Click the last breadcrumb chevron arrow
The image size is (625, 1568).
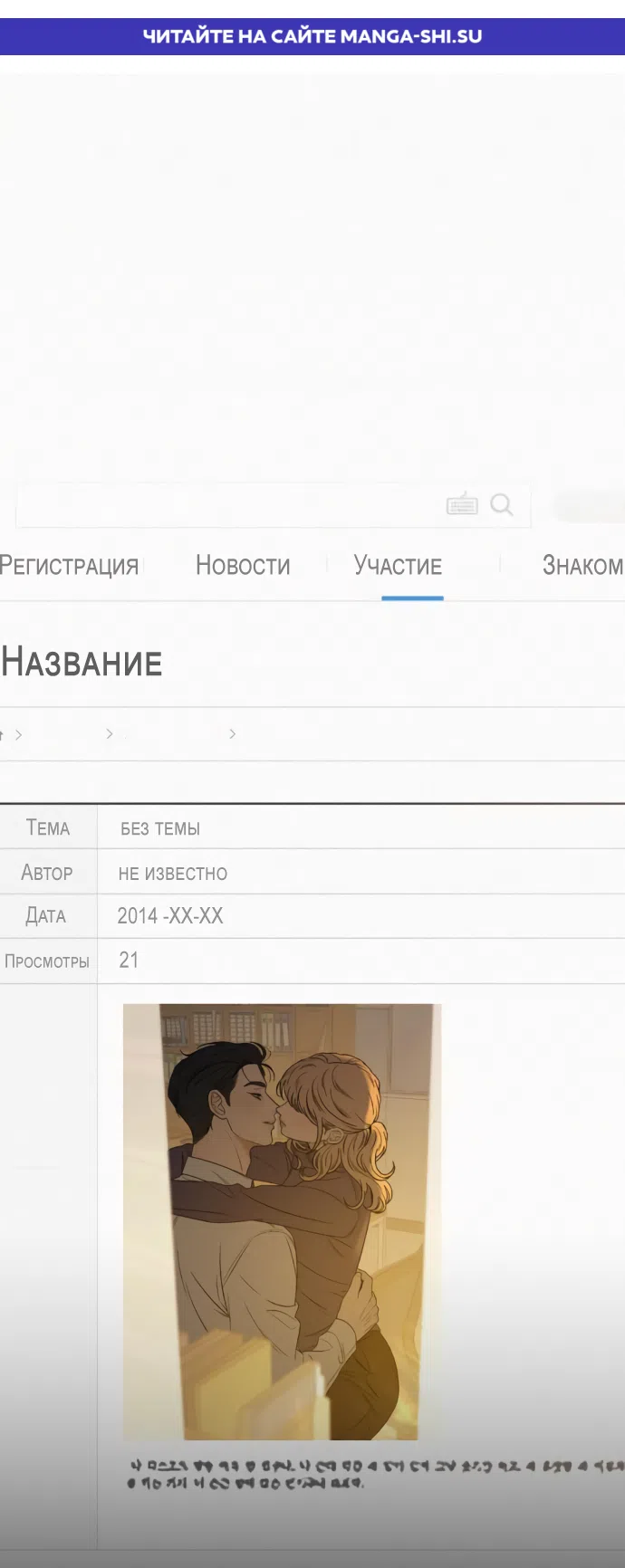(233, 733)
